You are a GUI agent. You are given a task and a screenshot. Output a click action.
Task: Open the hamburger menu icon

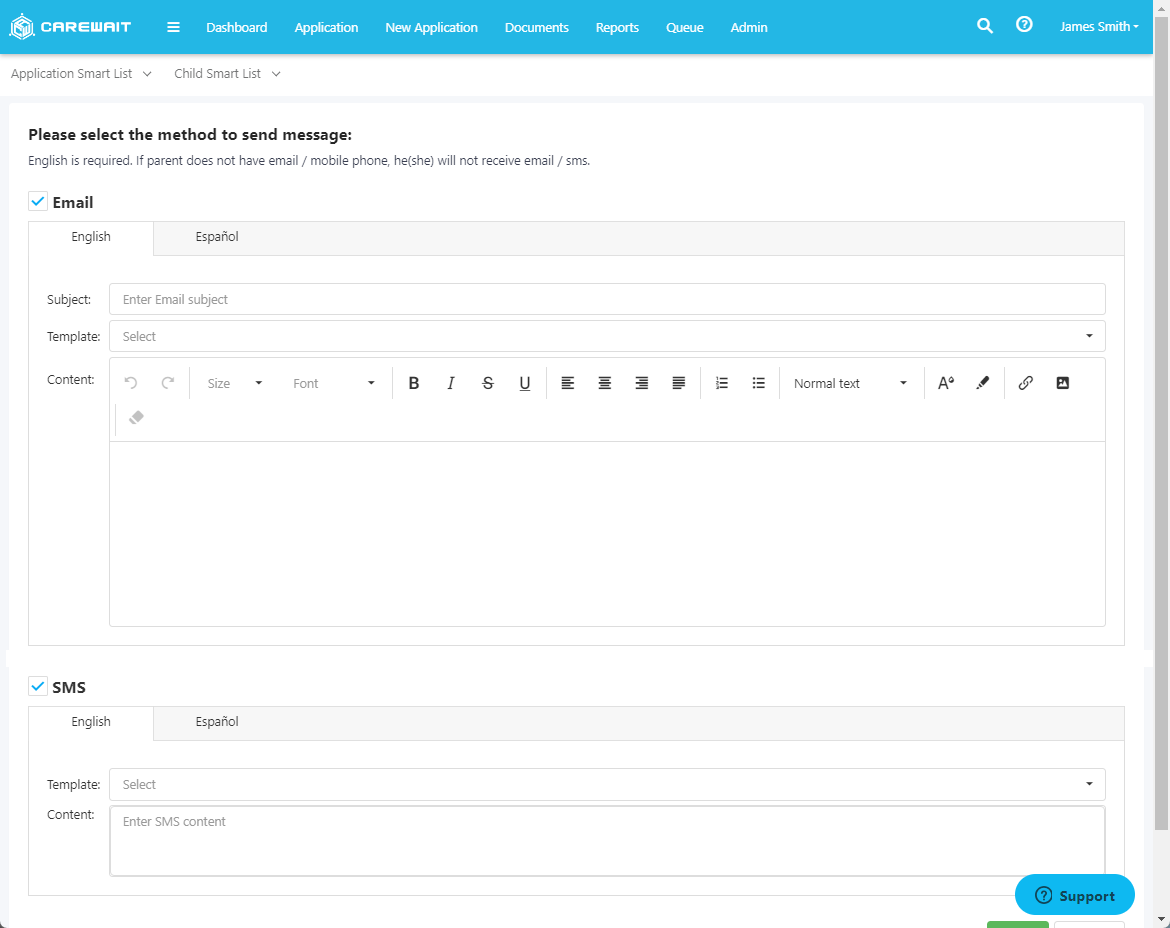[173, 27]
